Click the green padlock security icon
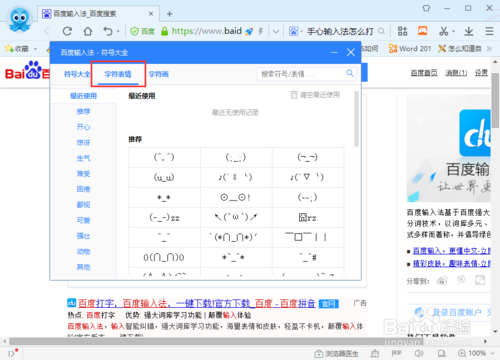 (x=164, y=31)
